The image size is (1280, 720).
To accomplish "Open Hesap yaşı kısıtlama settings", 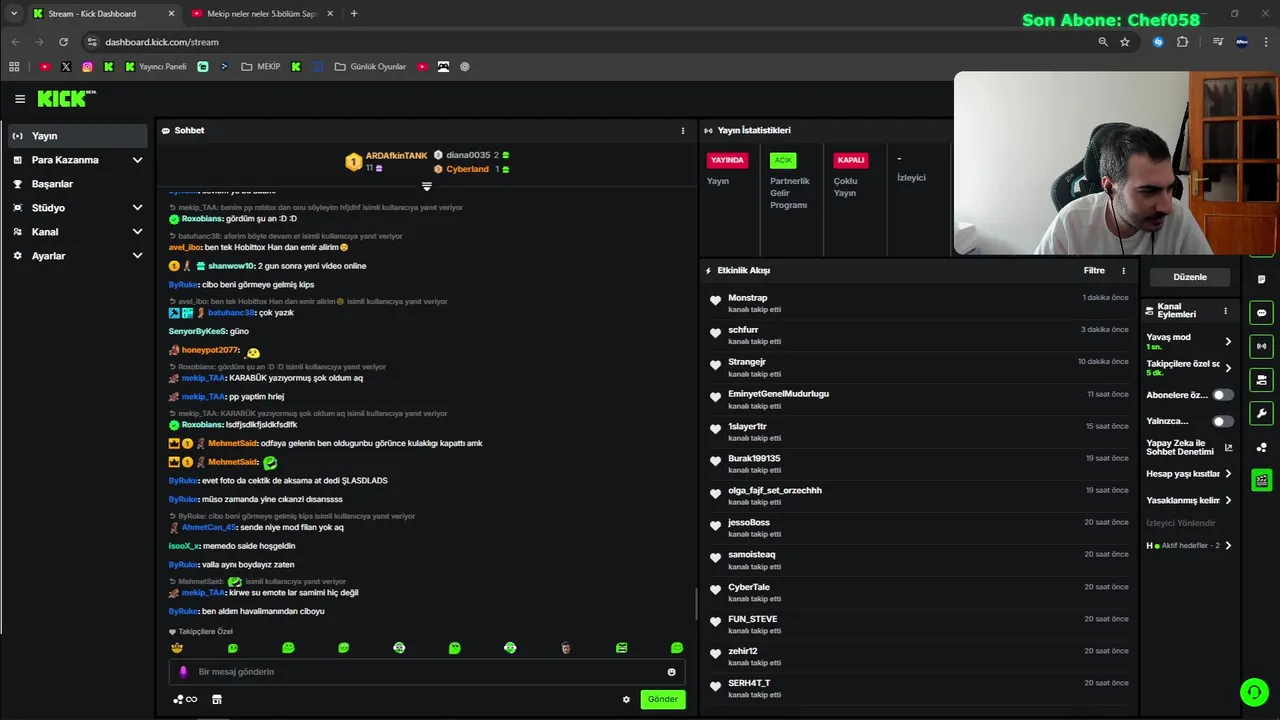I will [1189, 474].
